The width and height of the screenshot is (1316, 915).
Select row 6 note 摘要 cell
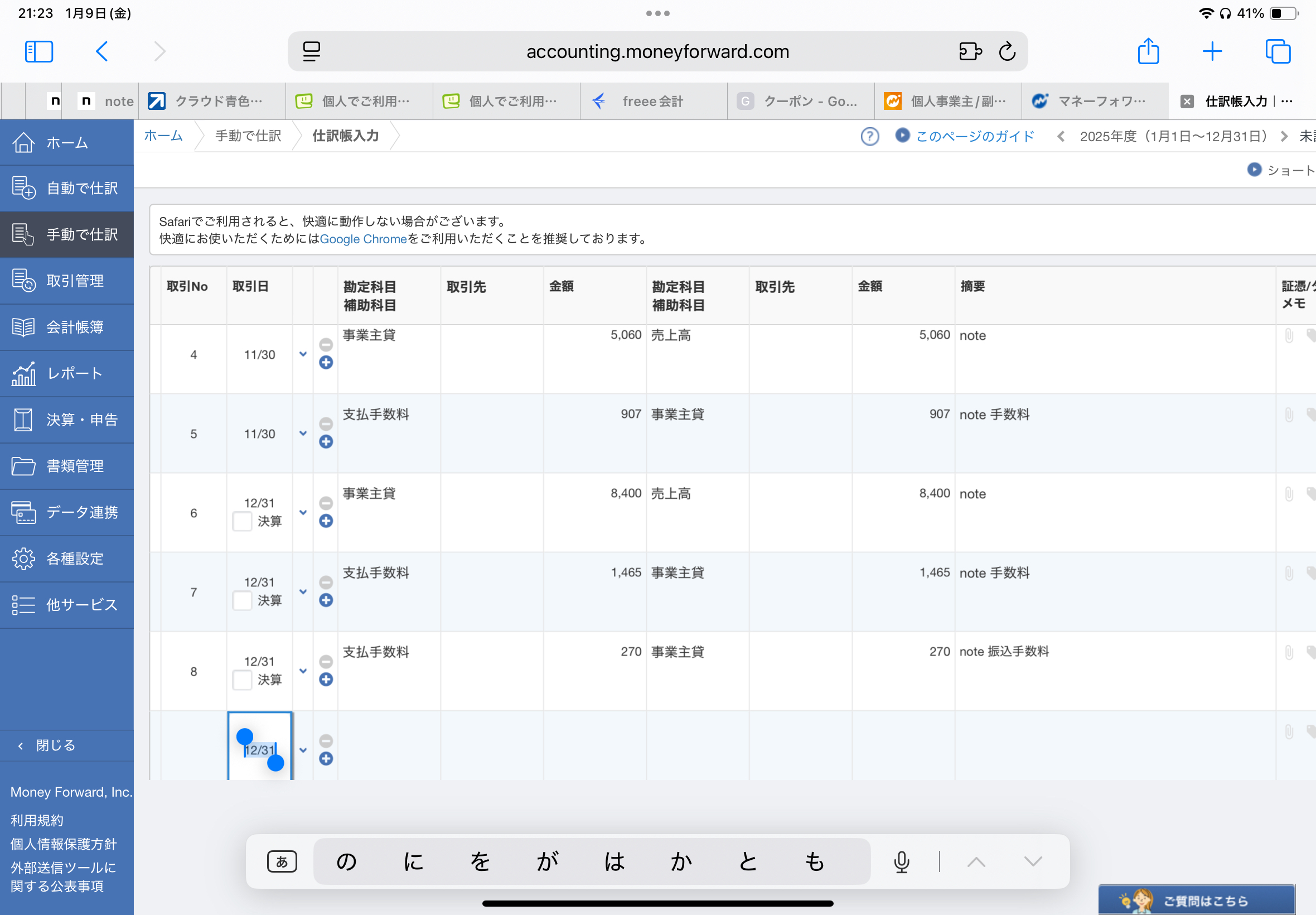1114,513
